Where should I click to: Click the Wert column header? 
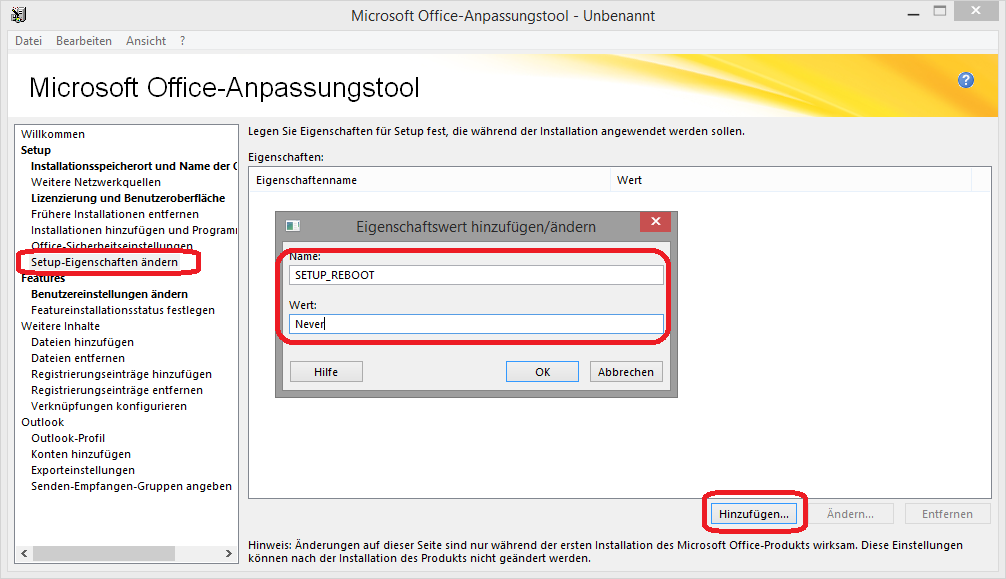[x=790, y=180]
